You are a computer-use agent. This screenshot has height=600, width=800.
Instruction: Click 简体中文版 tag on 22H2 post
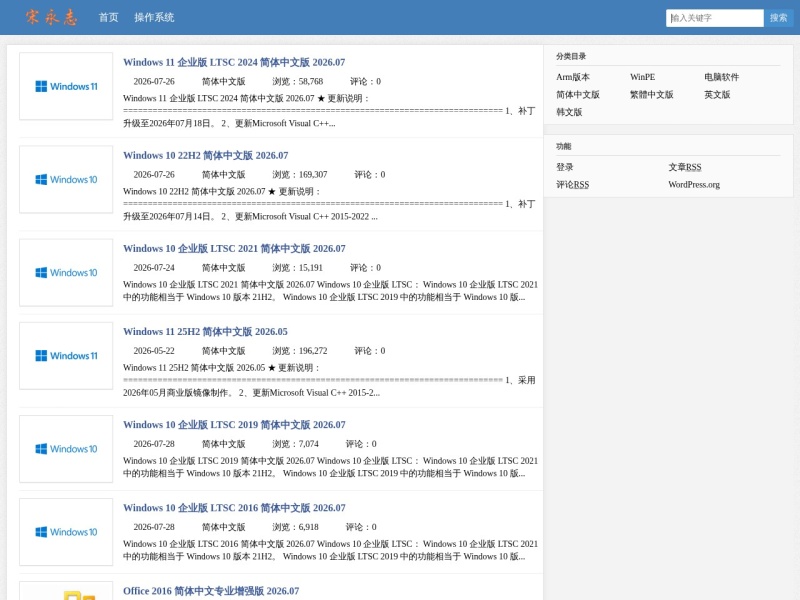tap(223, 174)
